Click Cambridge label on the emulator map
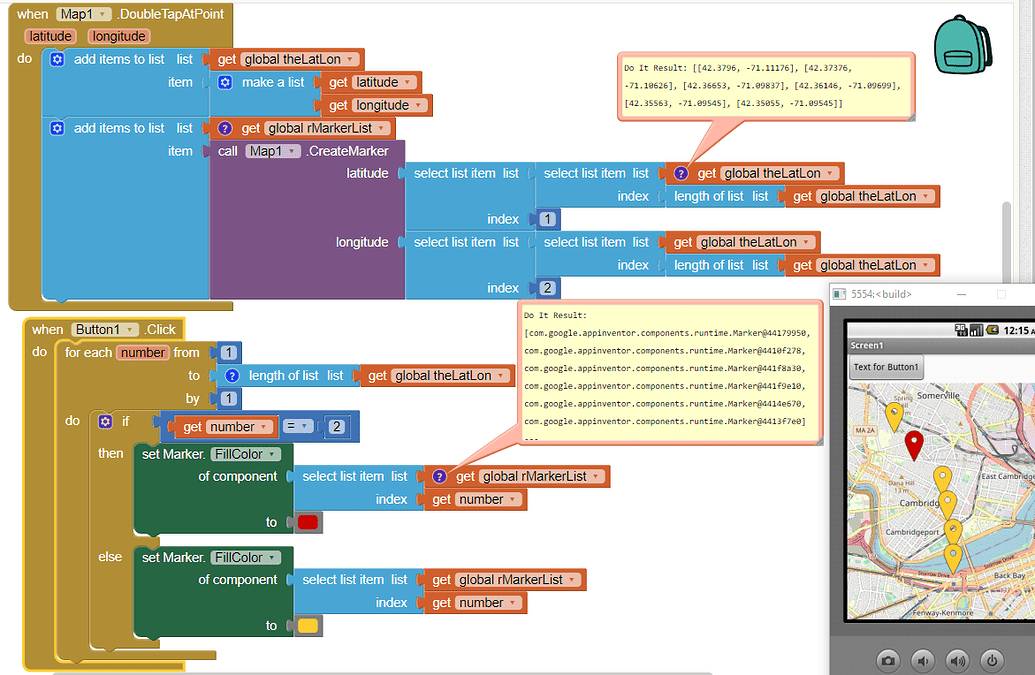This screenshot has width=1035, height=675. [919, 503]
